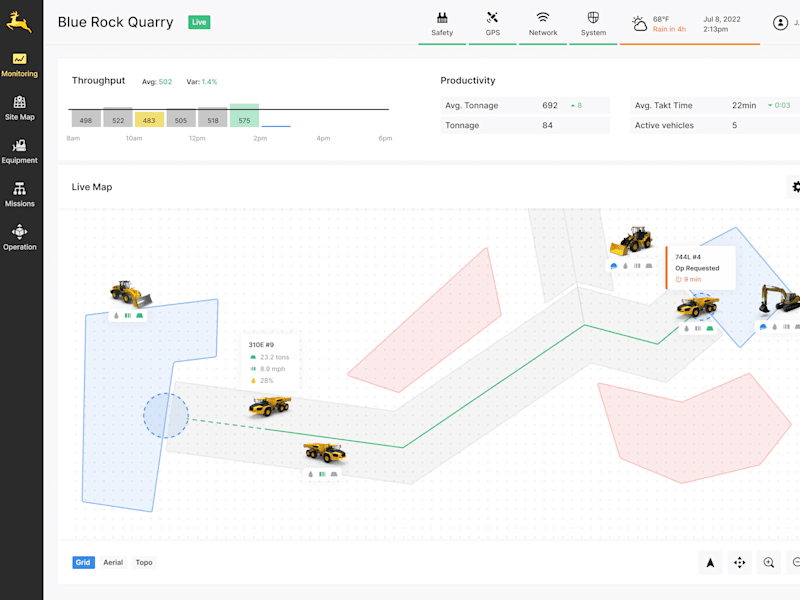800x600 pixels.
Task: Select the lower dump truck on the route
Action: 325,452
